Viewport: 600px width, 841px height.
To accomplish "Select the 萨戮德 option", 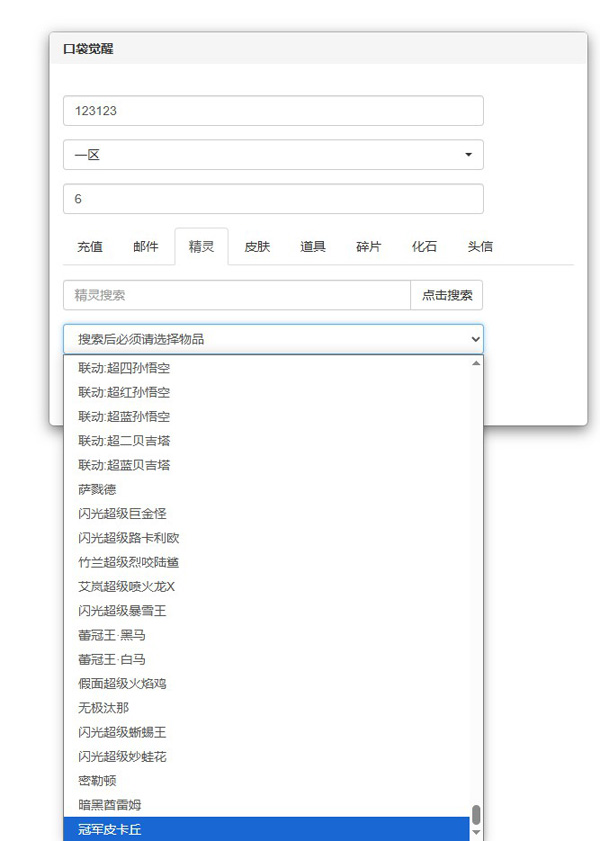I will pyautogui.click(x=266, y=489).
